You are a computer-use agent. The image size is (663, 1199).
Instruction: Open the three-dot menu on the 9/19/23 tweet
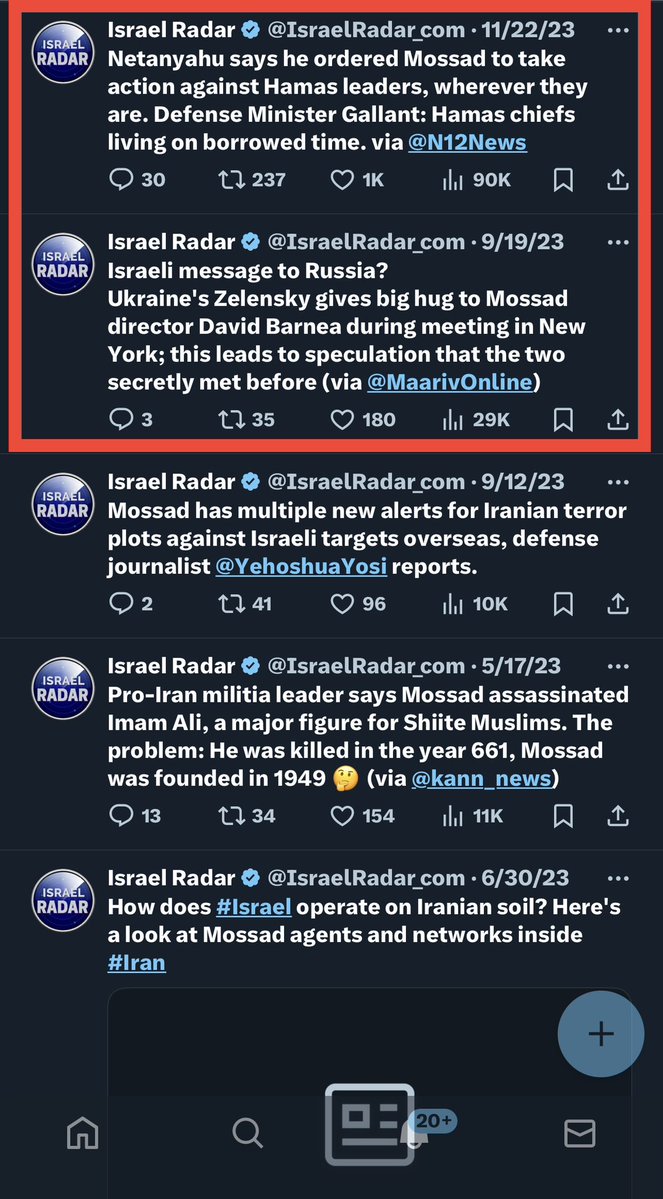point(619,242)
